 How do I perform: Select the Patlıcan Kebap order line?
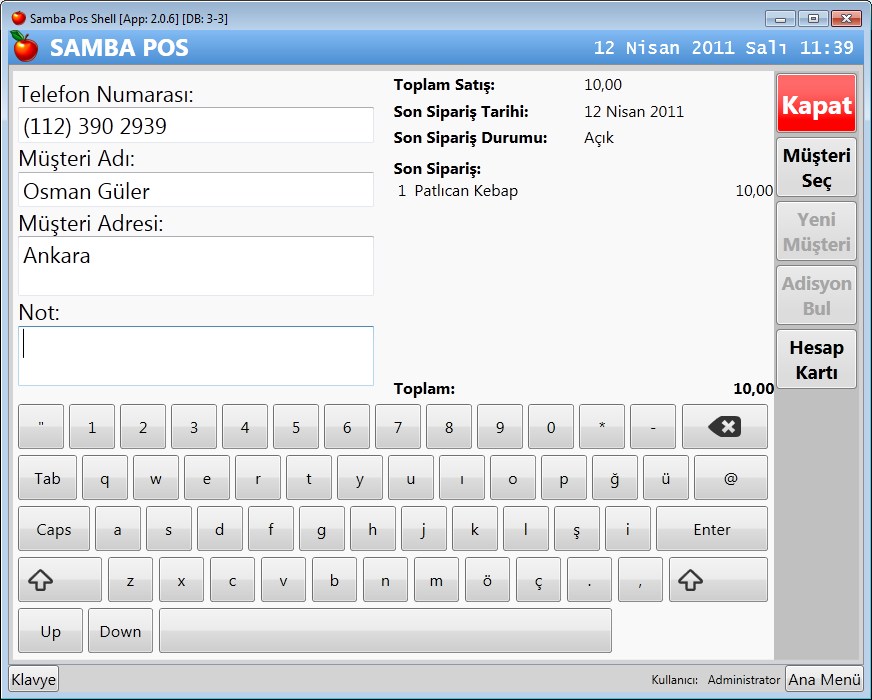[x=584, y=191]
